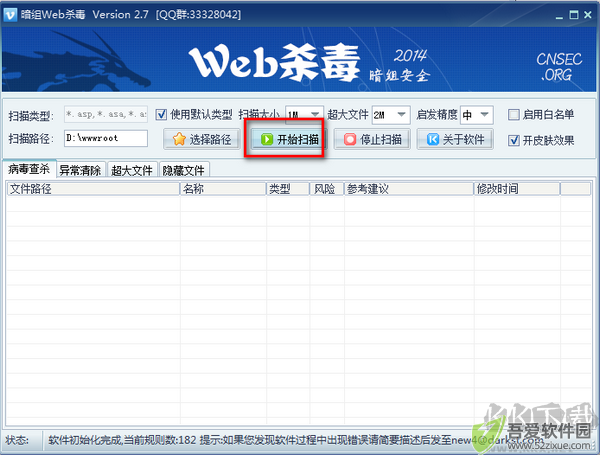600x455 pixels.
Task: Click status text 软件初始化完成,当前规则数:182
Action: pos(122,440)
